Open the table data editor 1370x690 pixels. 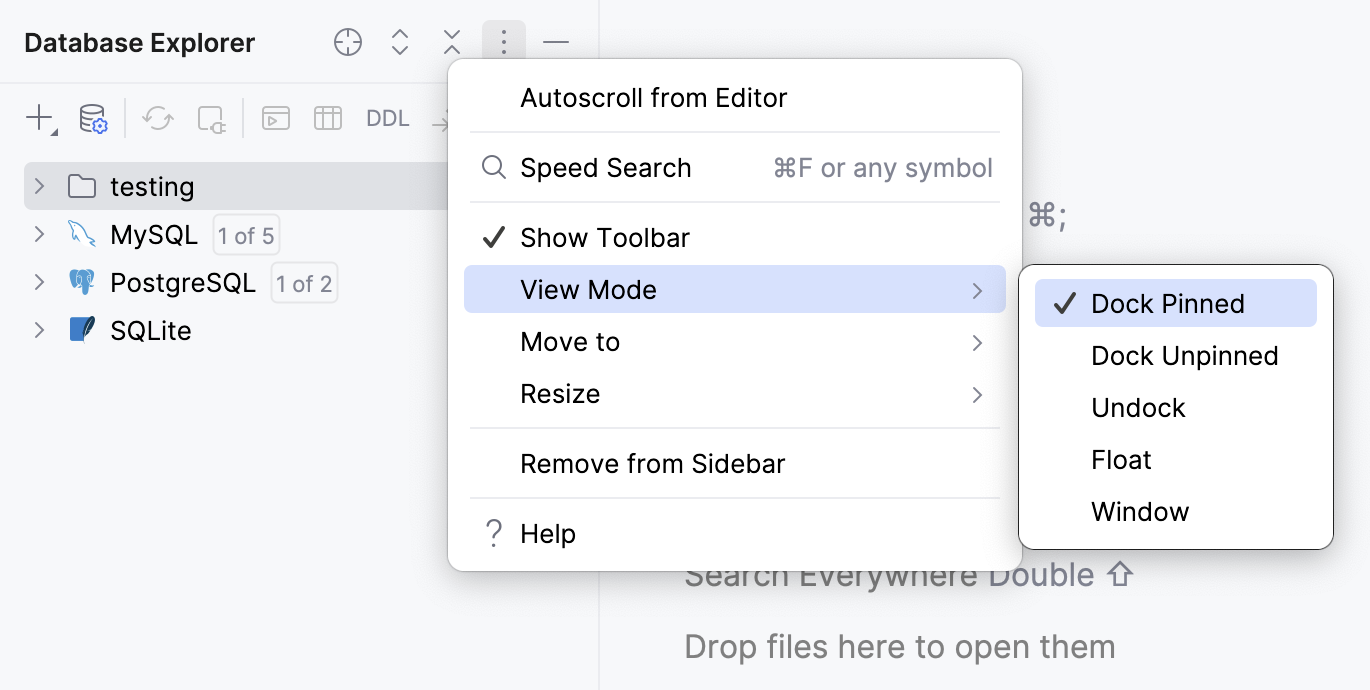click(x=327, y=118)
